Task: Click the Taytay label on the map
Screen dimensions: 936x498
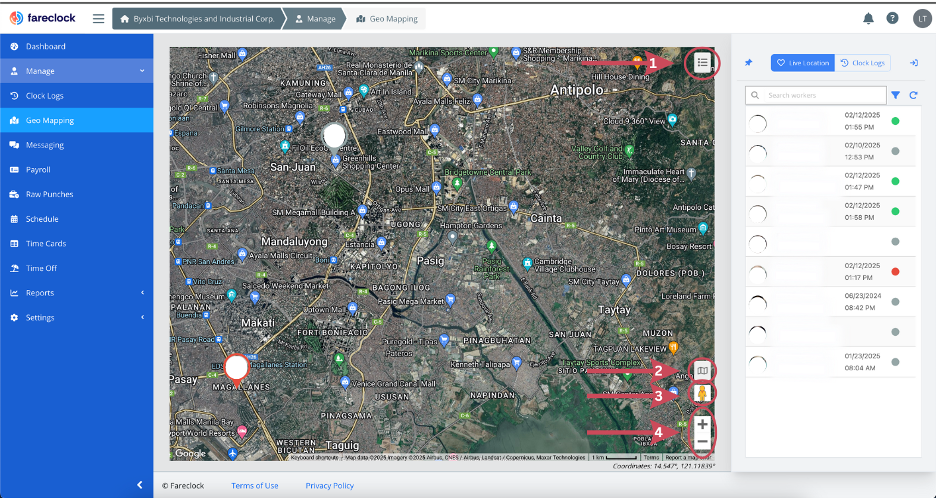Action: click(615, 311)
